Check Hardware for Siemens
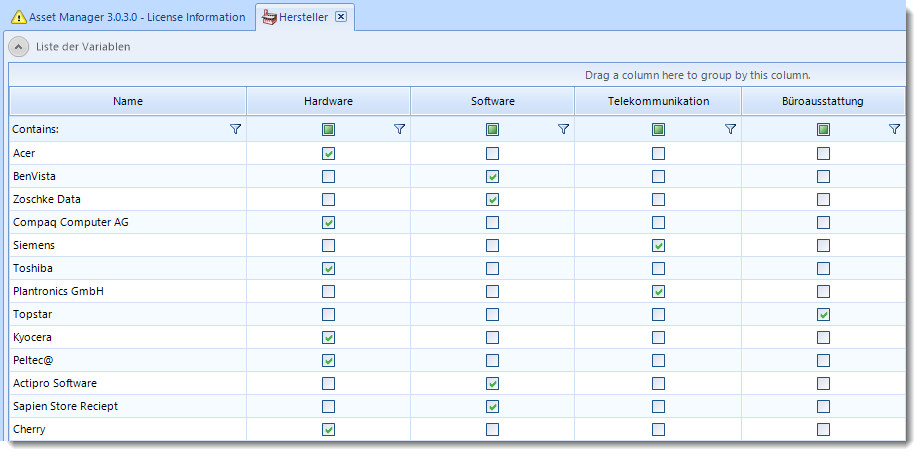Image resolution: width=921 pixels, height=456 pixels. [x=328, y=245]
